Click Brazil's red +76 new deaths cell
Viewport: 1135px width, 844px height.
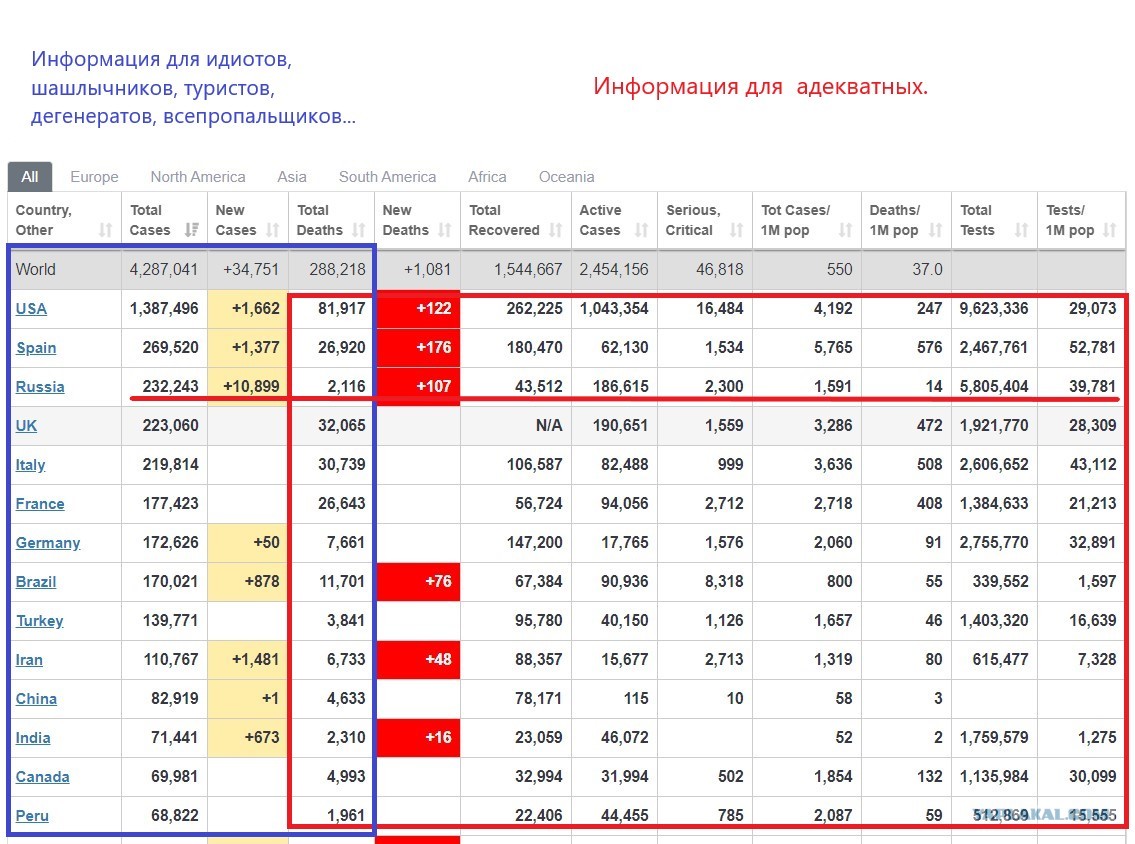pos(418,581)
